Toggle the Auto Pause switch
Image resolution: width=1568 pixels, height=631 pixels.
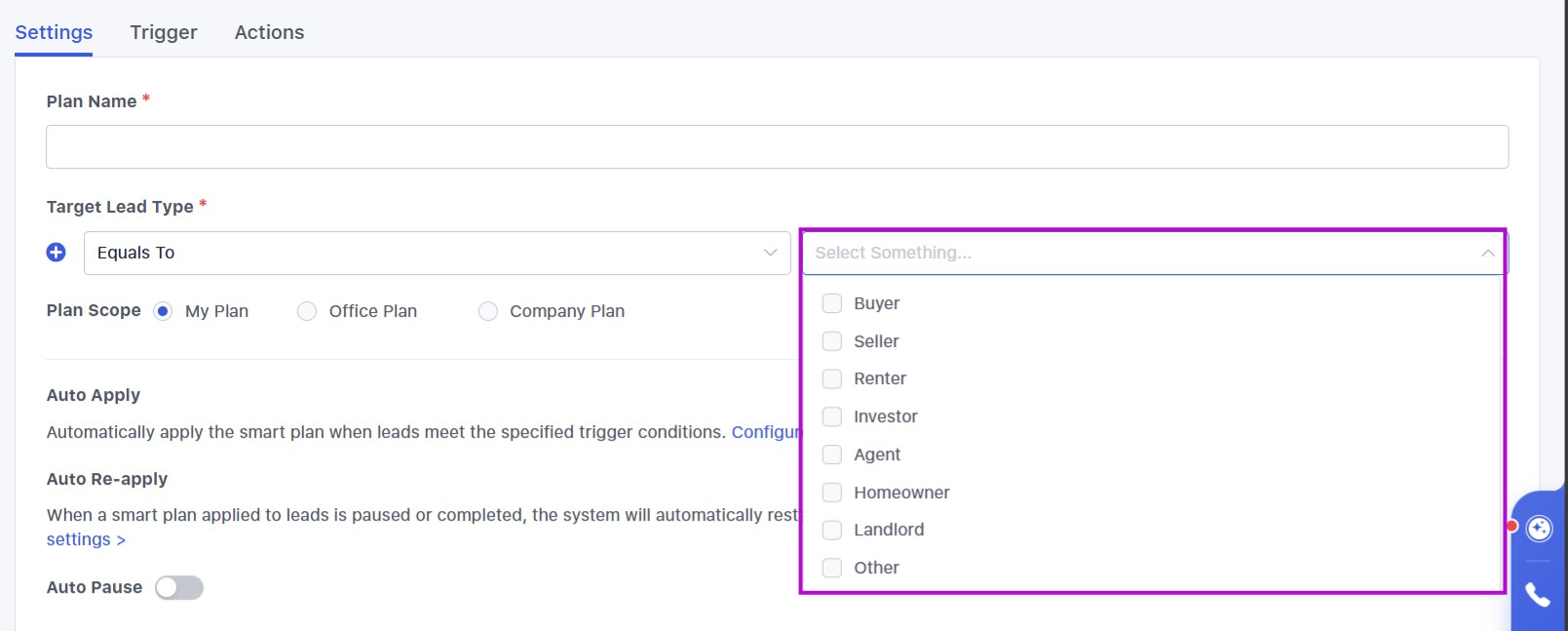(x=179, y=587)
